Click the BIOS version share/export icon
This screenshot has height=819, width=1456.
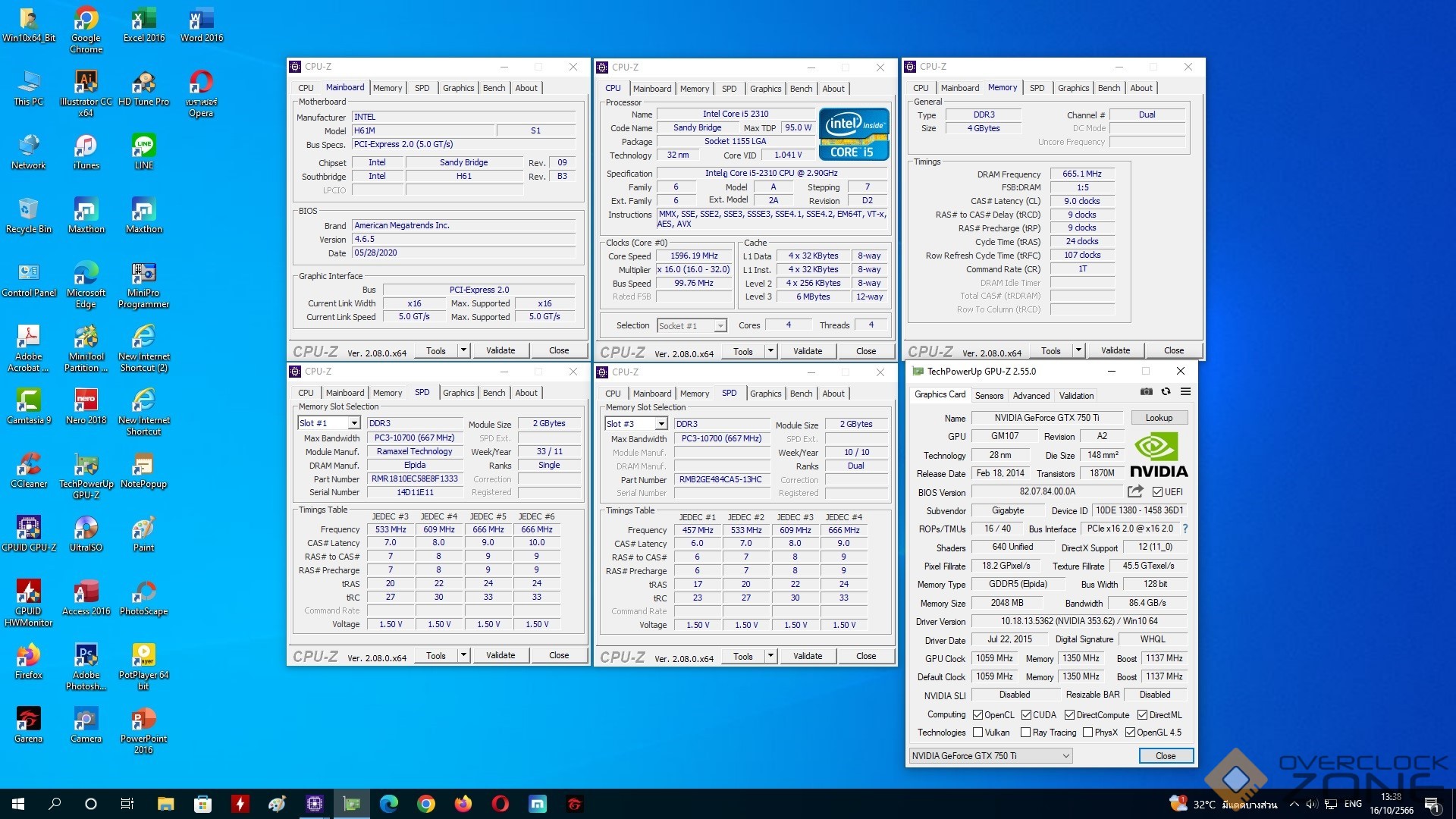click(1135, 491)
